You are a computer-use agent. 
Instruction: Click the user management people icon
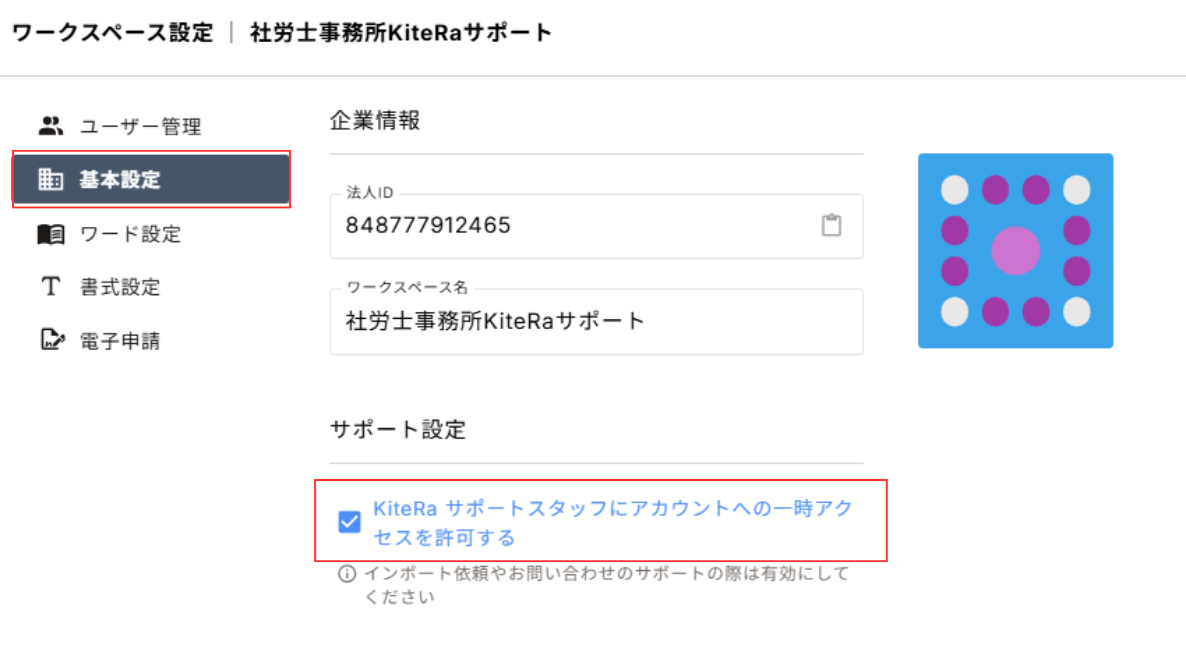tap(50, 126)
